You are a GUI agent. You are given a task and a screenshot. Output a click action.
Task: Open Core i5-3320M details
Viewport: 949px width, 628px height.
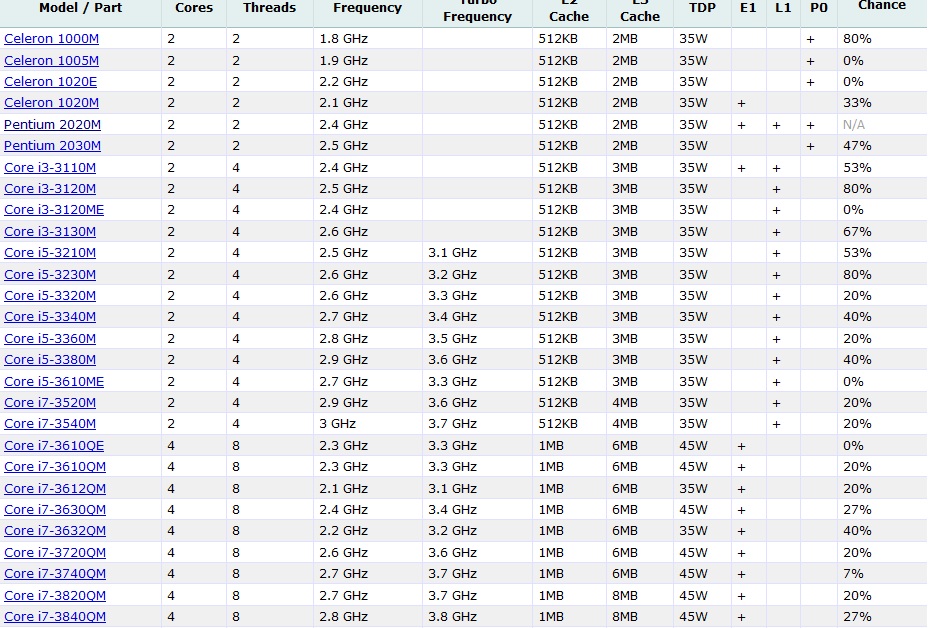point(50,296)
